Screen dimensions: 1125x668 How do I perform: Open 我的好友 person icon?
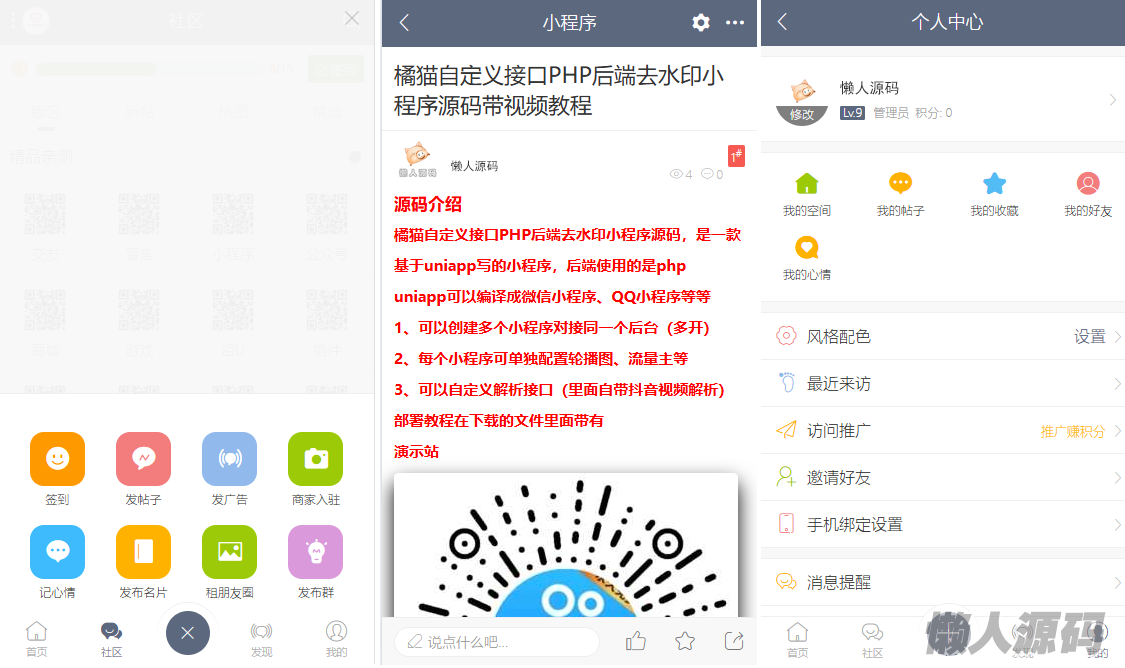pyautogui.click(x=1088, y=184)
